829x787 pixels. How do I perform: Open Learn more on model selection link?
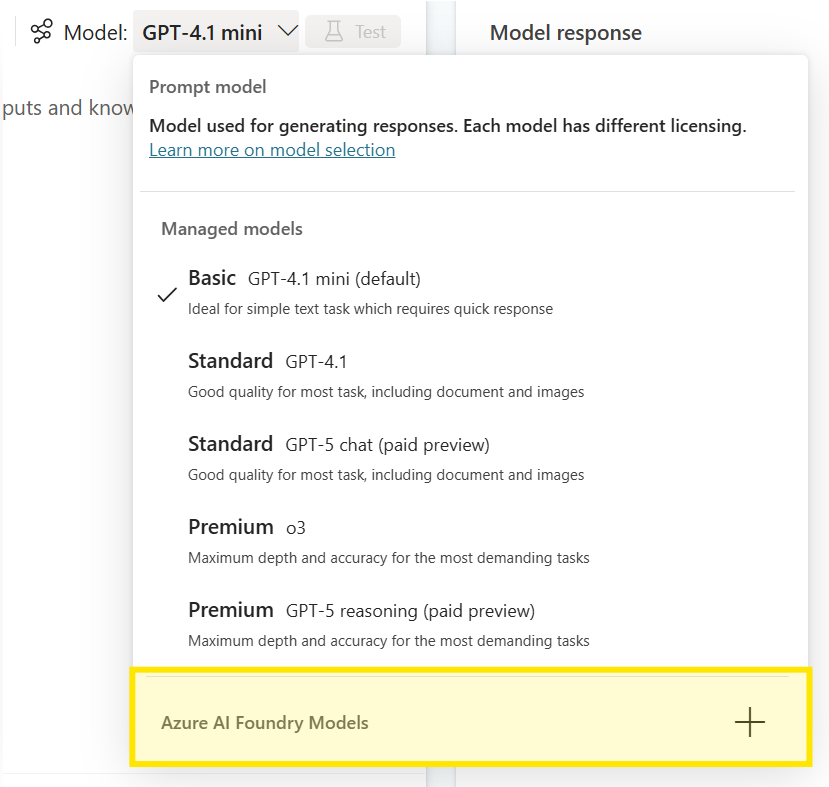pos(272,150)
